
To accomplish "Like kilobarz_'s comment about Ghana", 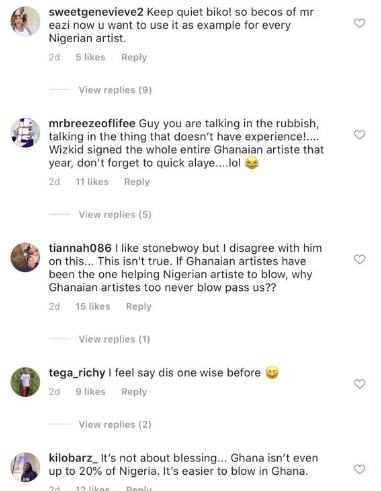I will (x=359, y=469).
